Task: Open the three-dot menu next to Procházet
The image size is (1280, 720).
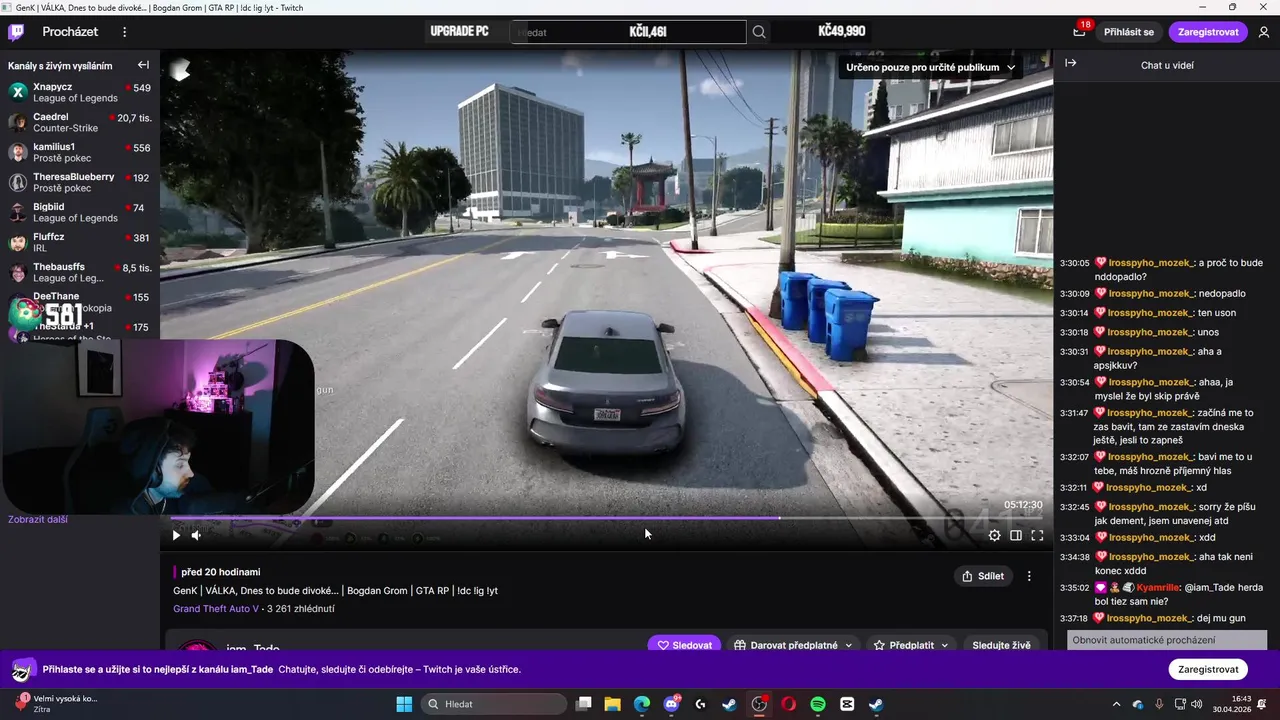Action: tap(125, 32)
